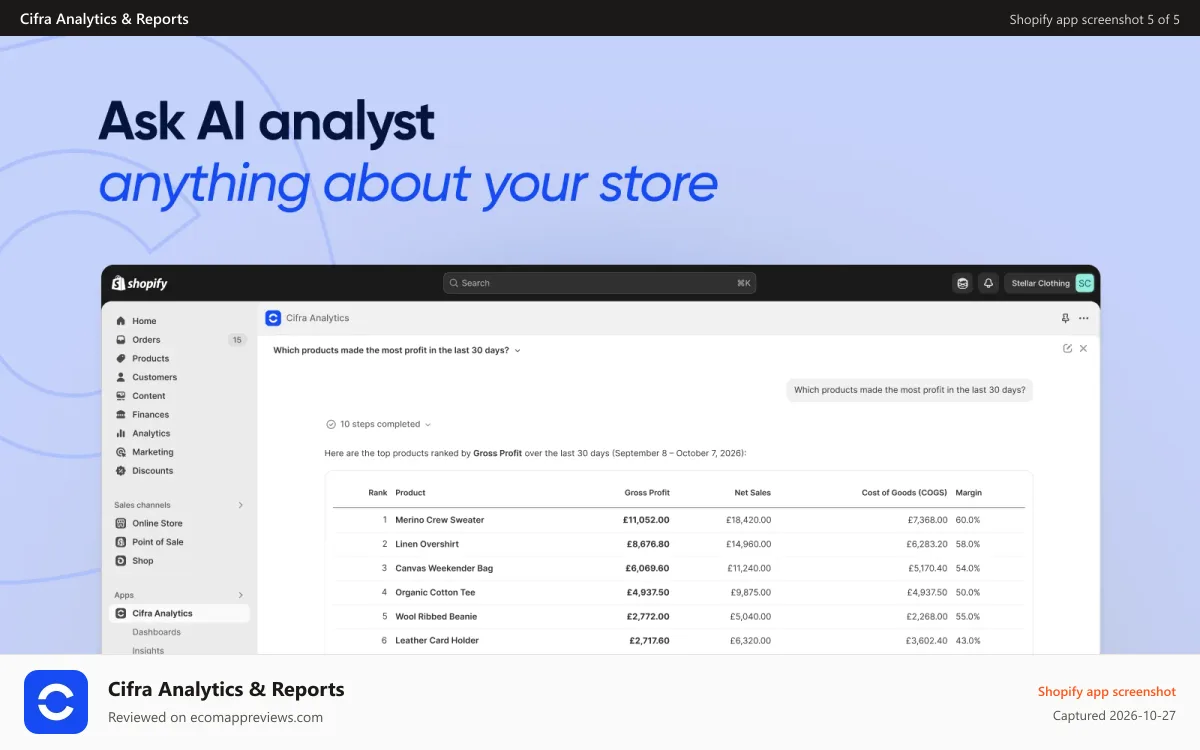Click the search magnifier icon
Viewport: 1200px width, 750px height.
[x=454, y=283]
